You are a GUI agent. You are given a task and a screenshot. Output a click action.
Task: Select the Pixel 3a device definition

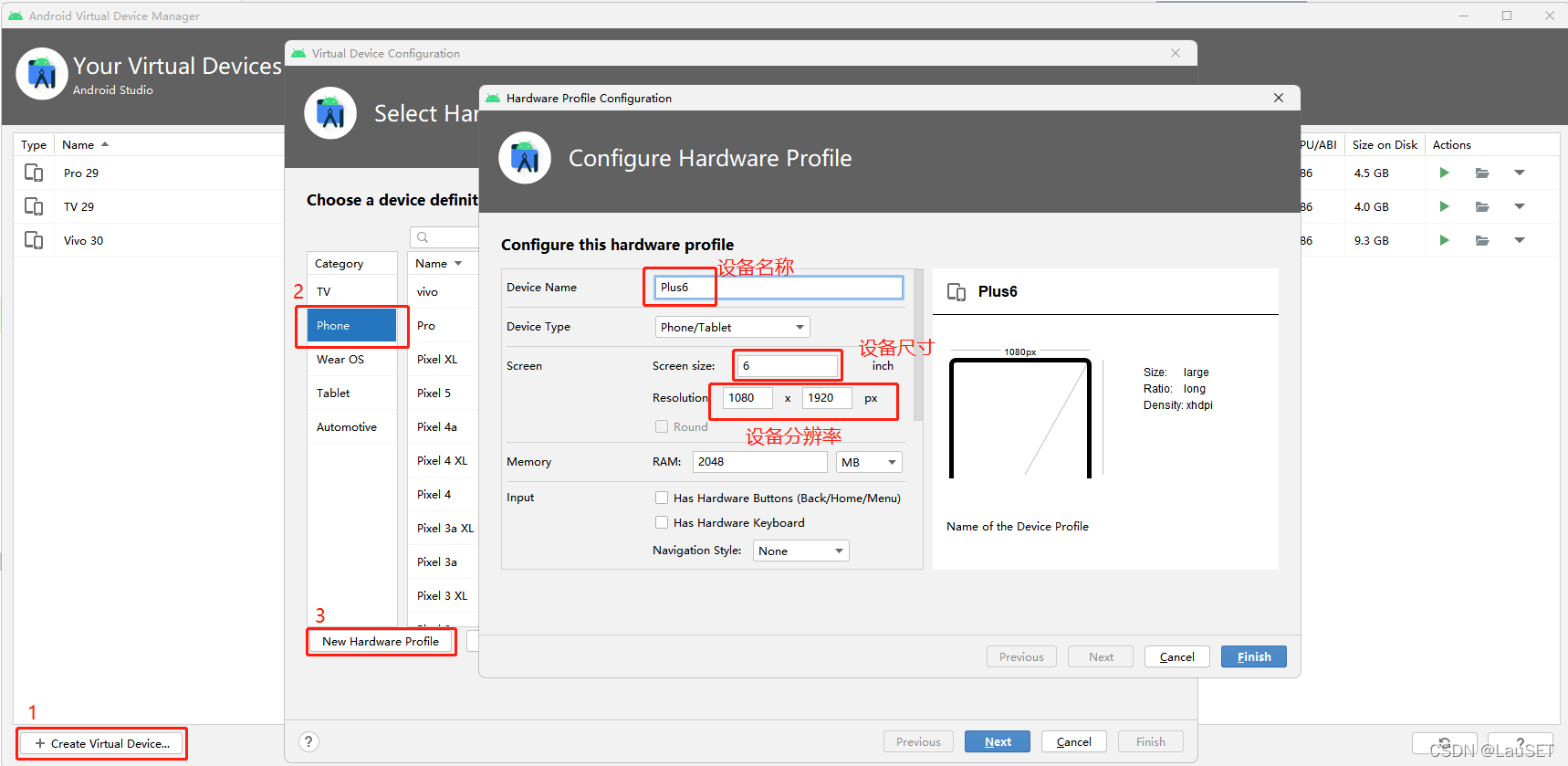coord(444,561)
